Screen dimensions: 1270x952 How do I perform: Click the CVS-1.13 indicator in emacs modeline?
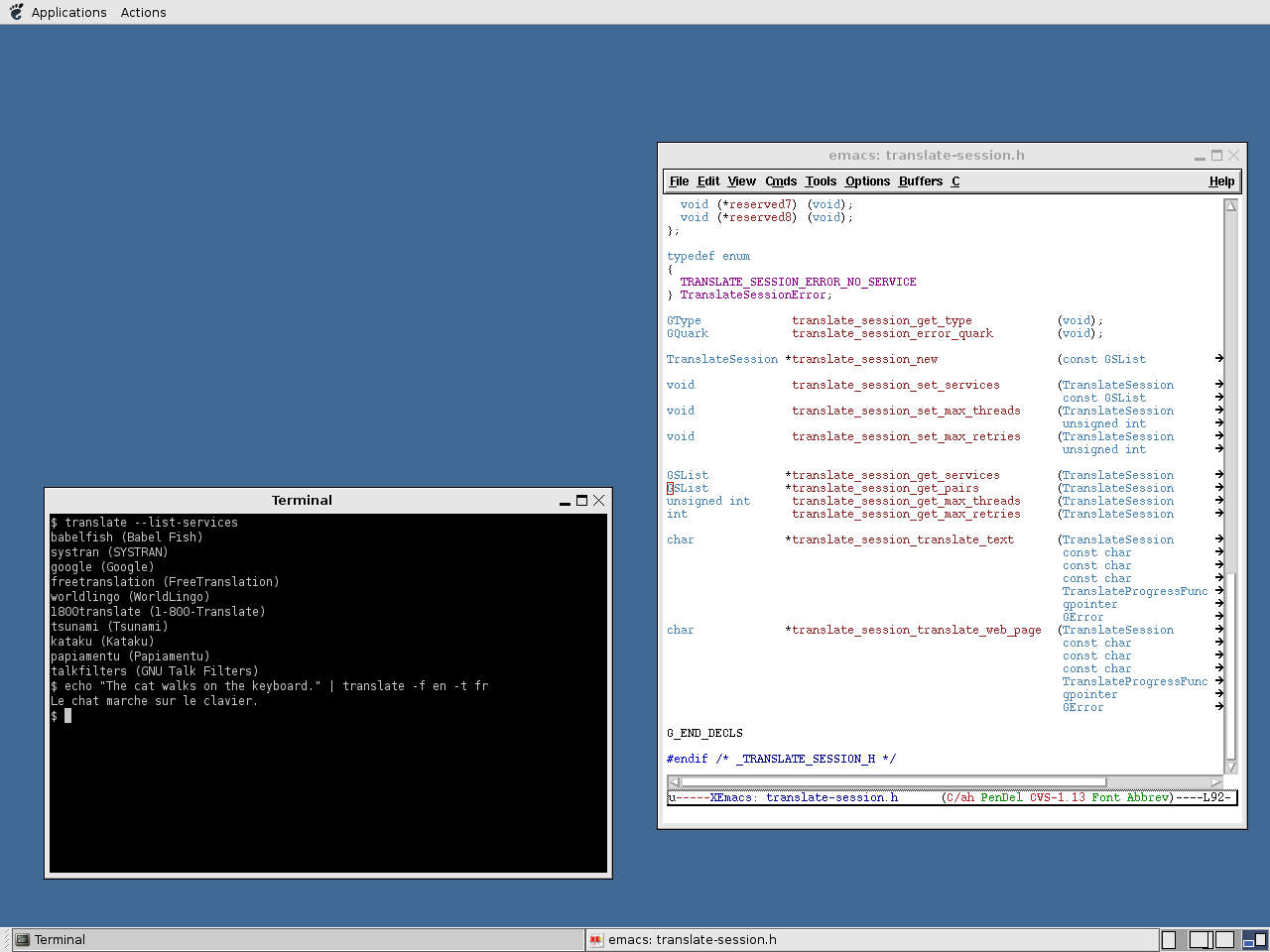(1057, 797)
